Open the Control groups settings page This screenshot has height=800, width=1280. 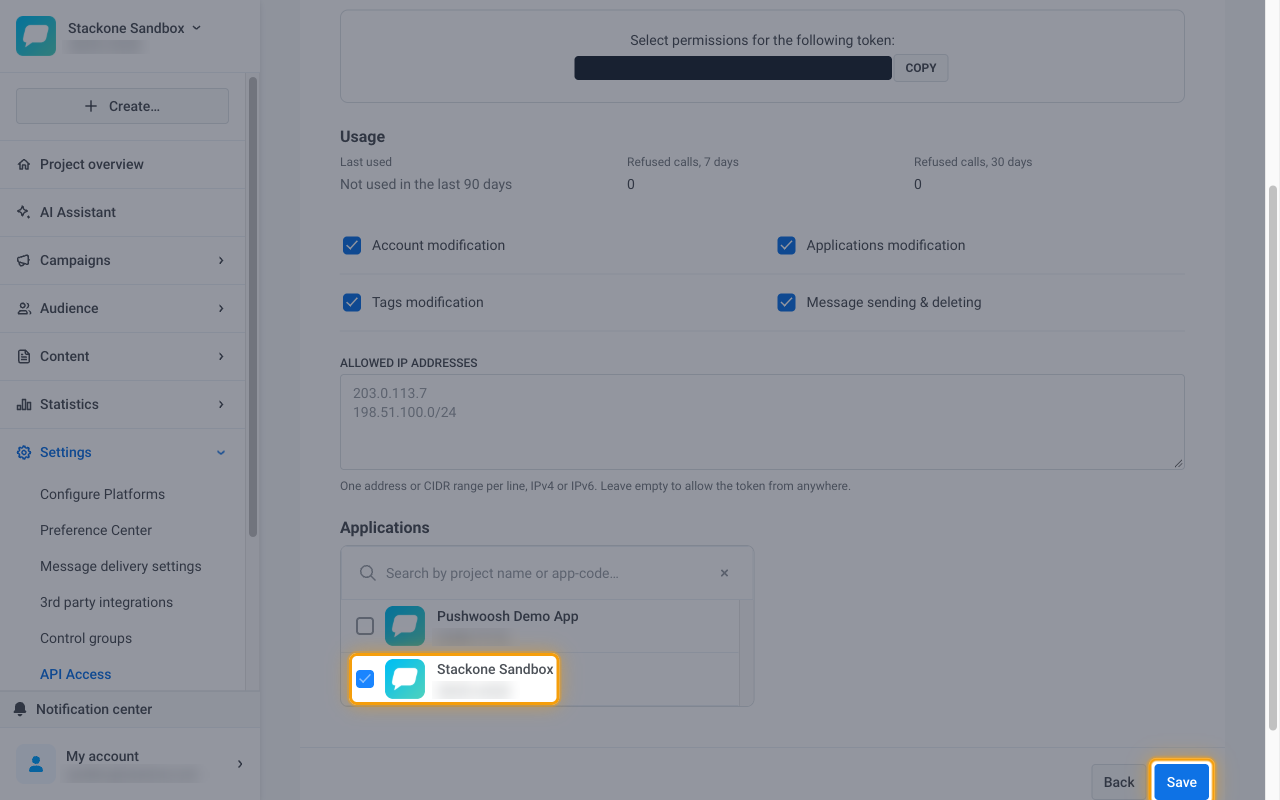click(86, 638)
